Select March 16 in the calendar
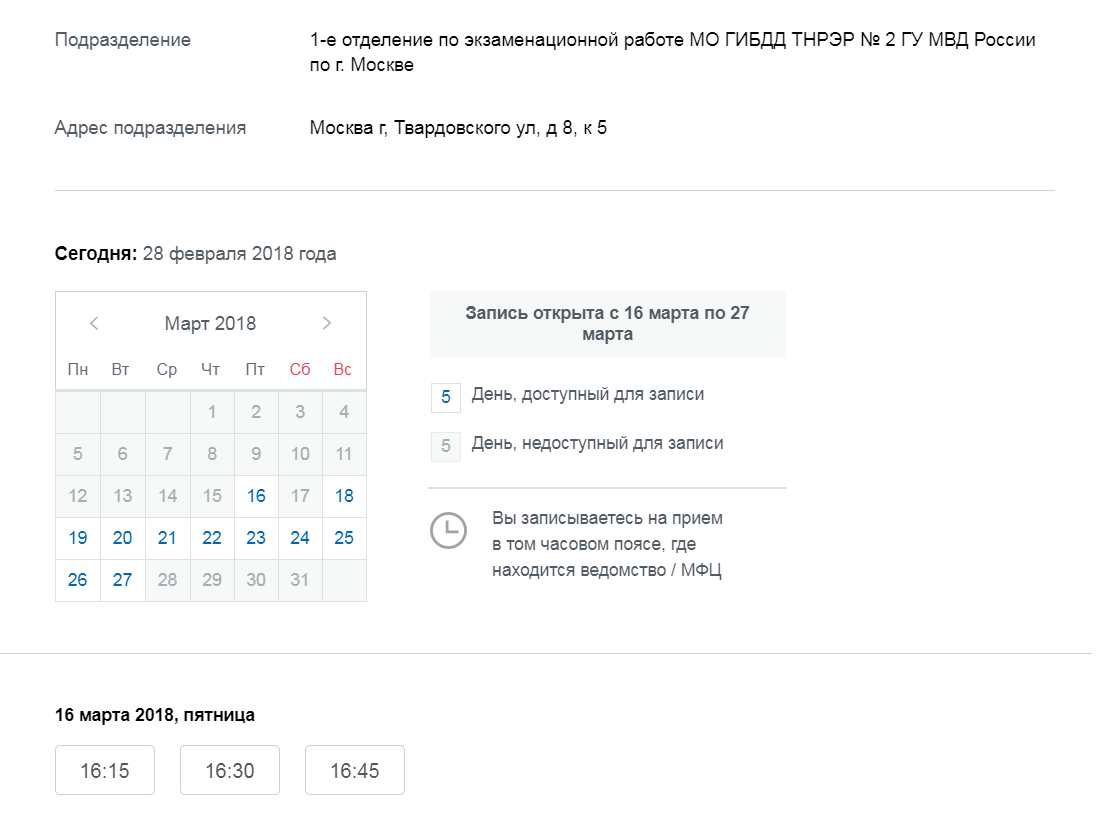 [x=256, y=496]
